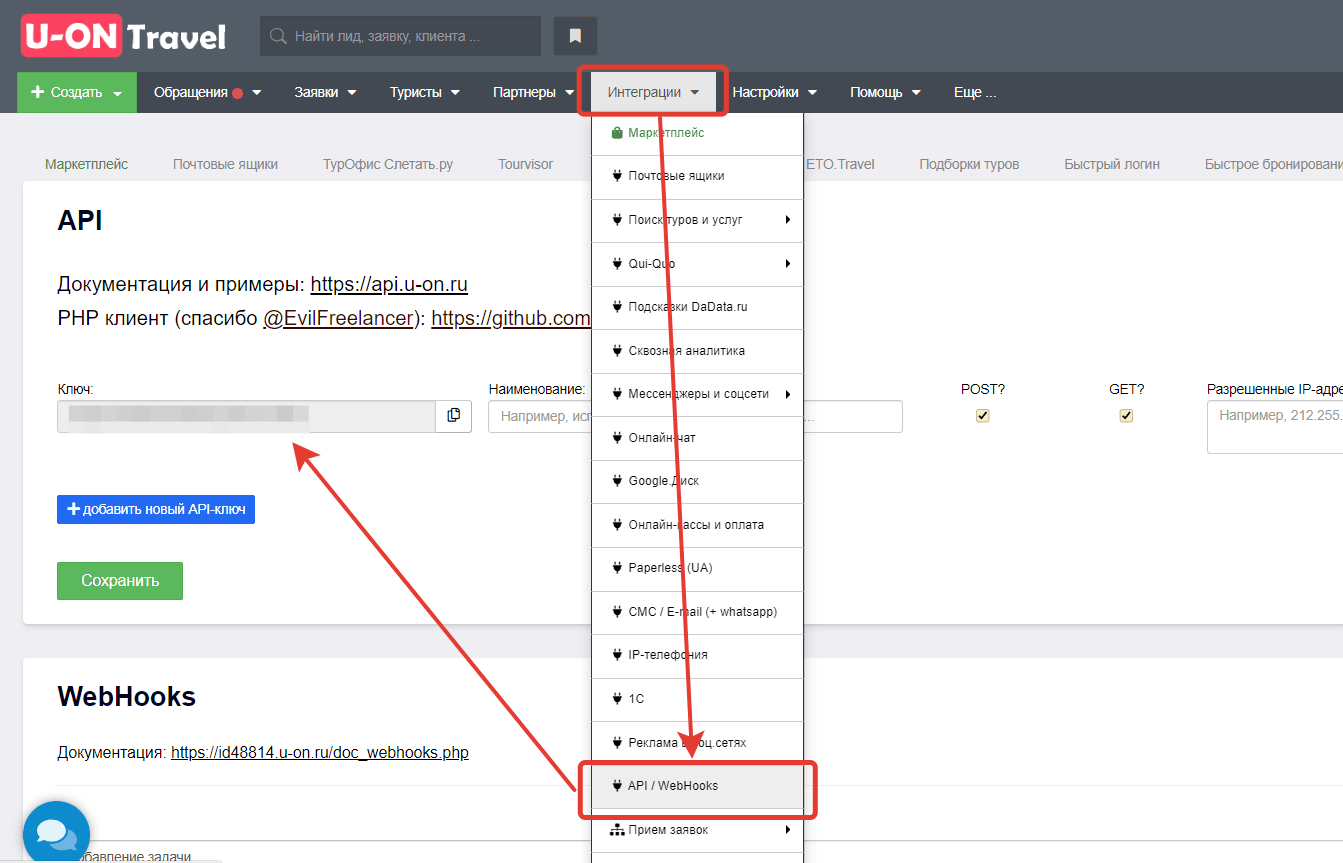Choose Реклама в соц.сетях menu item
Viewport: 1343px width, 863px height.
pyautogui.click(x=697, y=743)
